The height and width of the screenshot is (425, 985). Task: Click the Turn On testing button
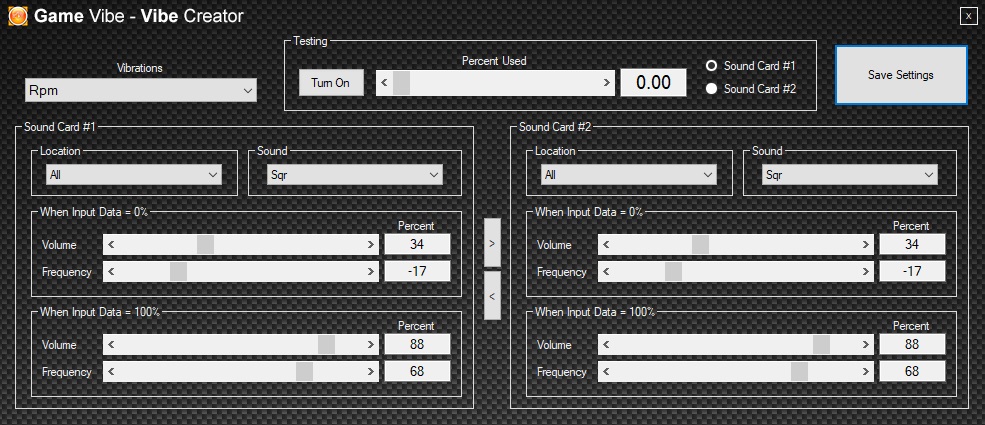click(x=331, y=83)
